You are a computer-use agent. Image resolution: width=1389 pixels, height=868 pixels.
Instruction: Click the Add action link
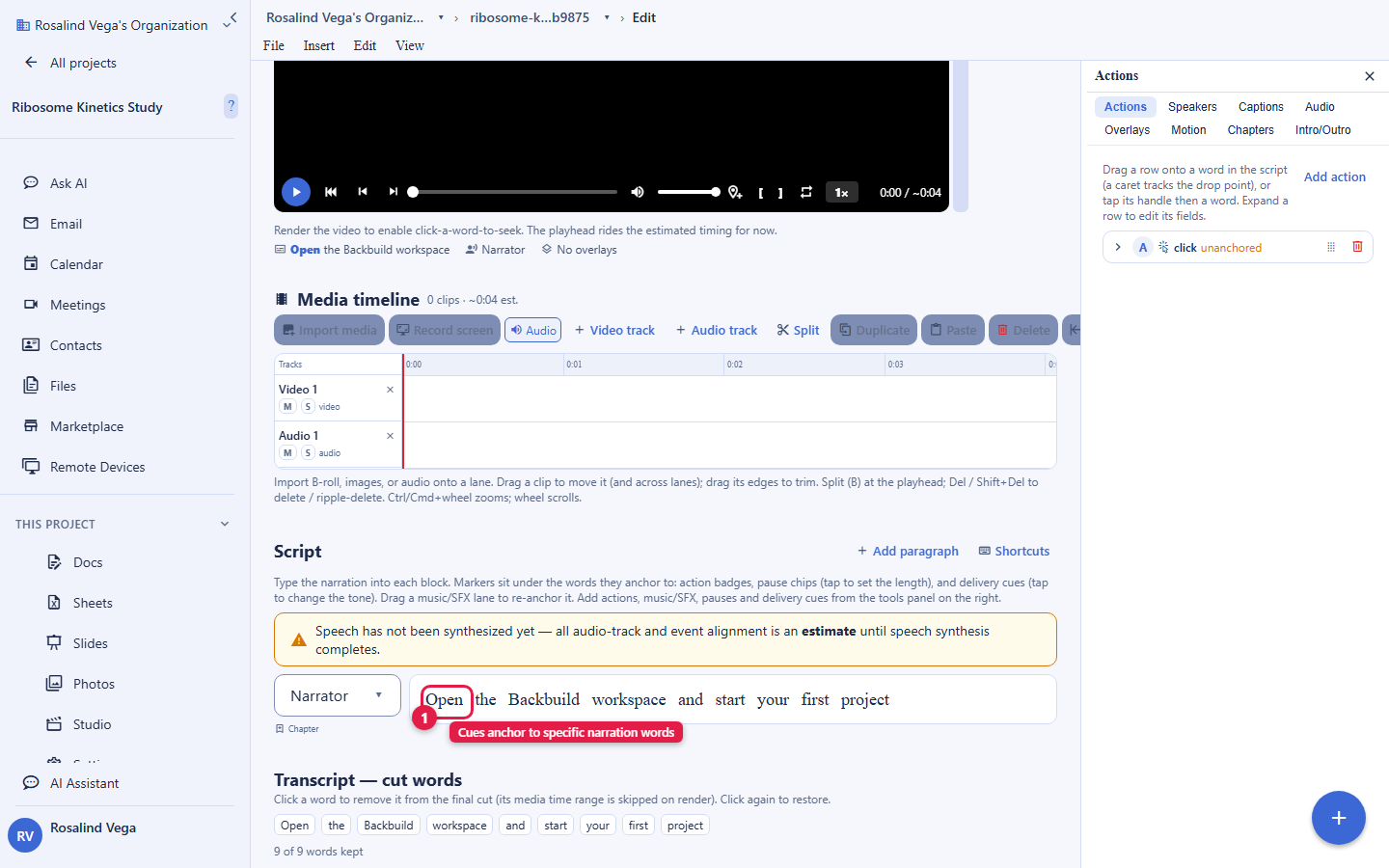tap(1335, 177)
